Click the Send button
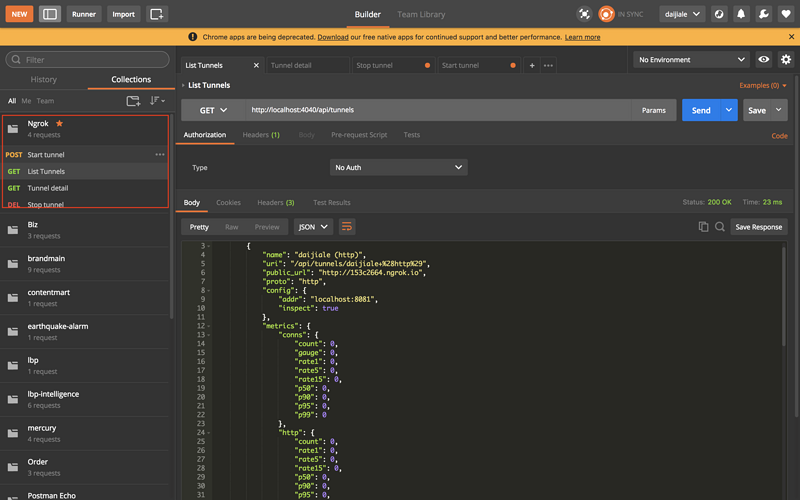 pos(701,110)
